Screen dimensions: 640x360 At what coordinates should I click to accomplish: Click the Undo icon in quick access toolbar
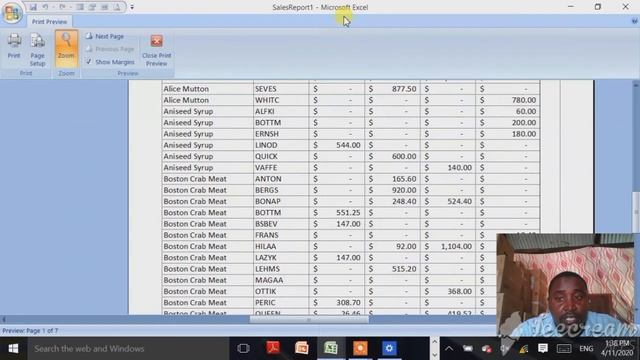coord(45,7)
